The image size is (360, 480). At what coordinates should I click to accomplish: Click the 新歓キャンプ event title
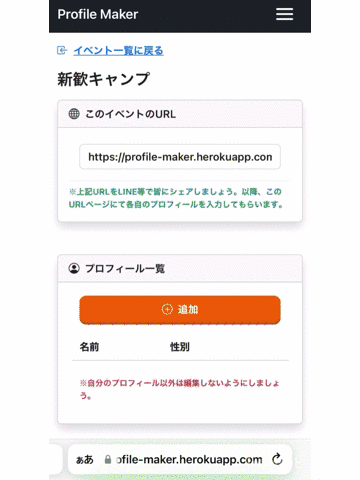[x=104, y=79]
